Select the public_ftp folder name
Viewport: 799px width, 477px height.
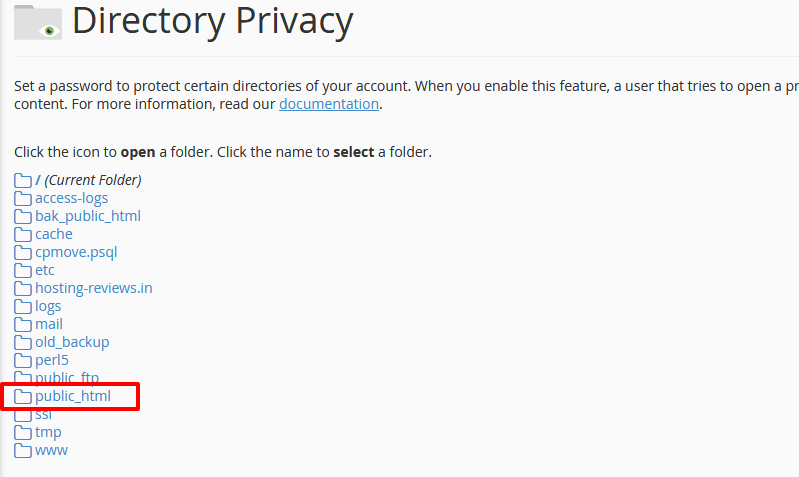tap(67, 378)
